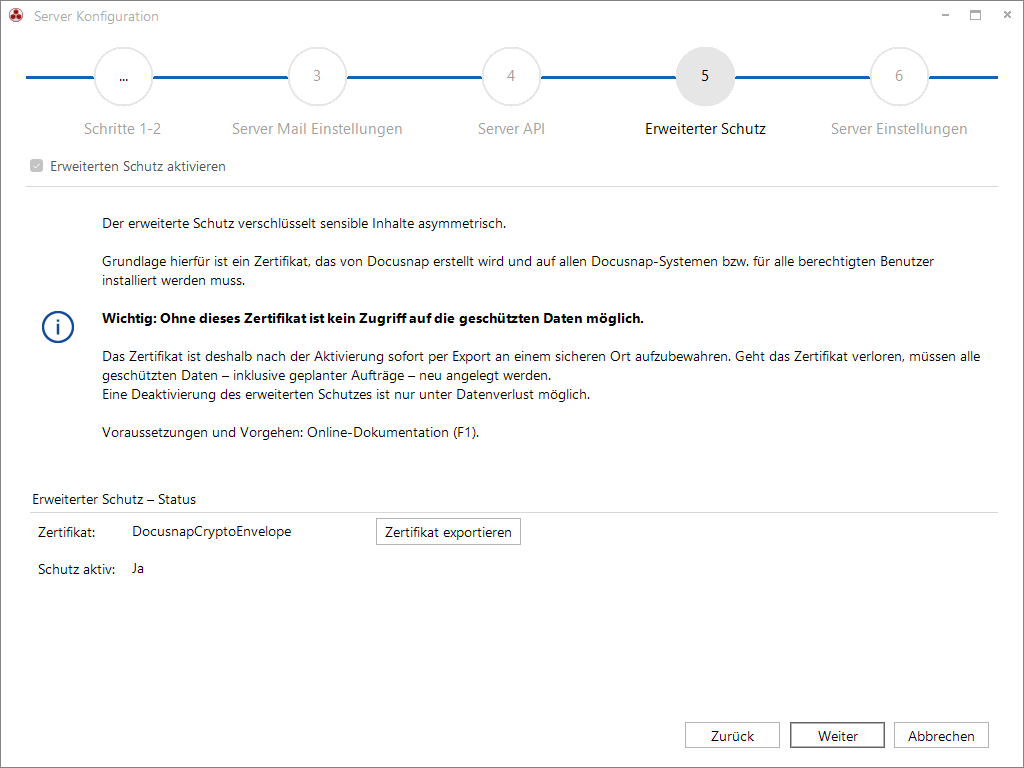Click sentence about Deaktivierung des erweiterten Schutzes

coord(346,394)
